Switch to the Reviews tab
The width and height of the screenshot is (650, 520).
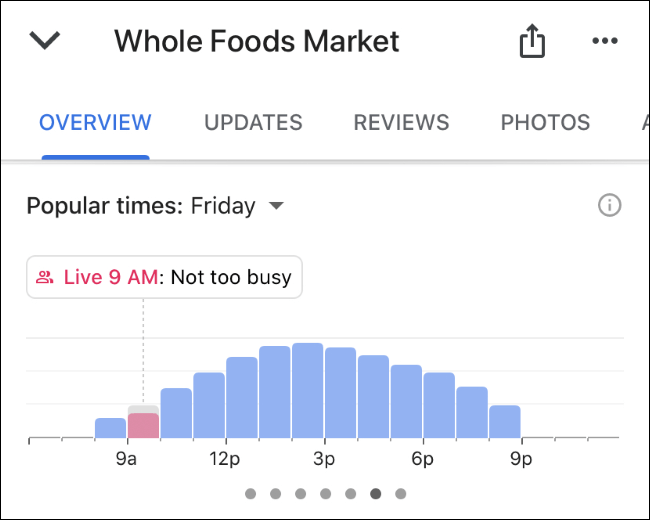point(401,122)
